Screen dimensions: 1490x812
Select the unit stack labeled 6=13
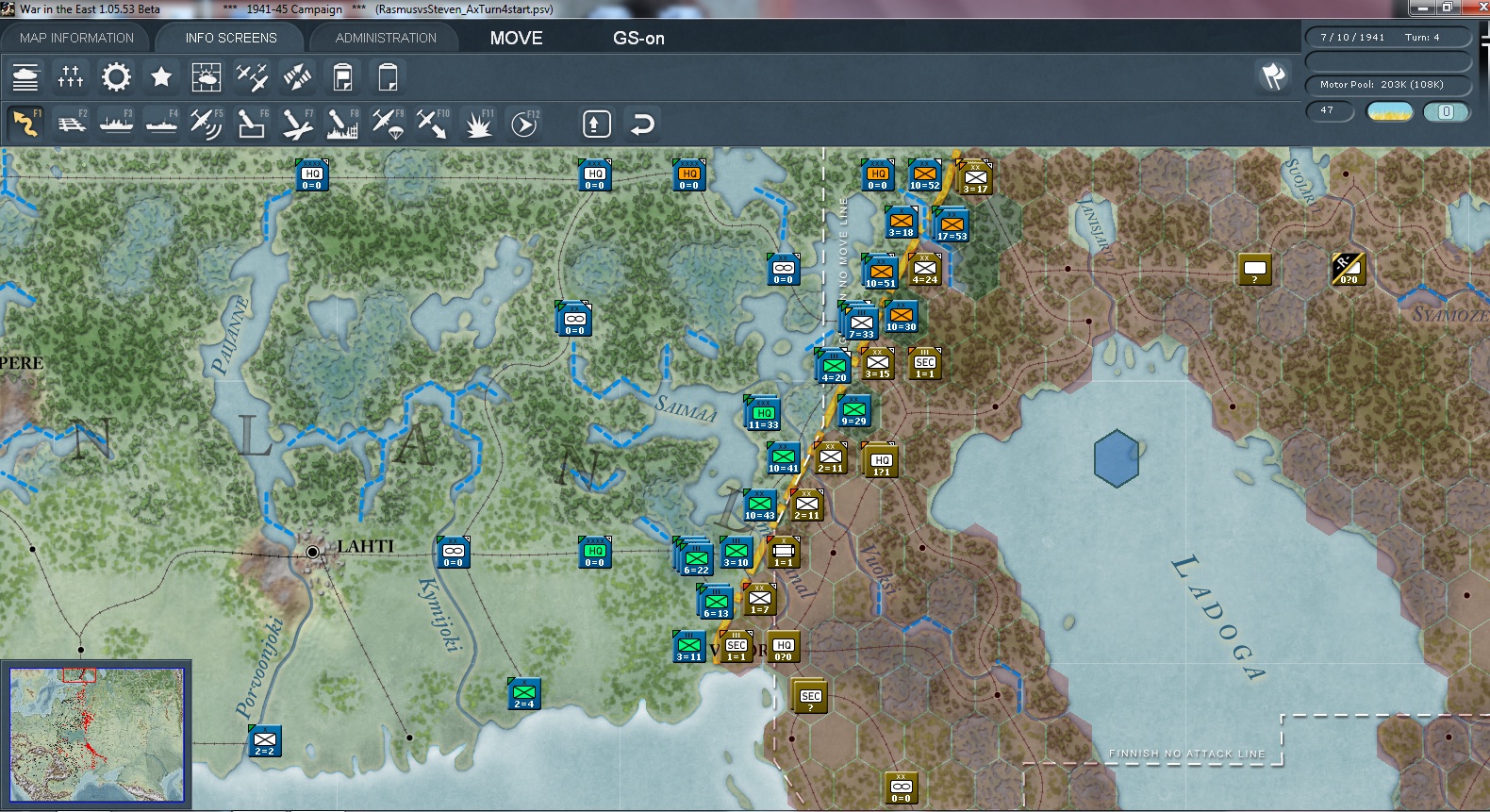point(716,603)
